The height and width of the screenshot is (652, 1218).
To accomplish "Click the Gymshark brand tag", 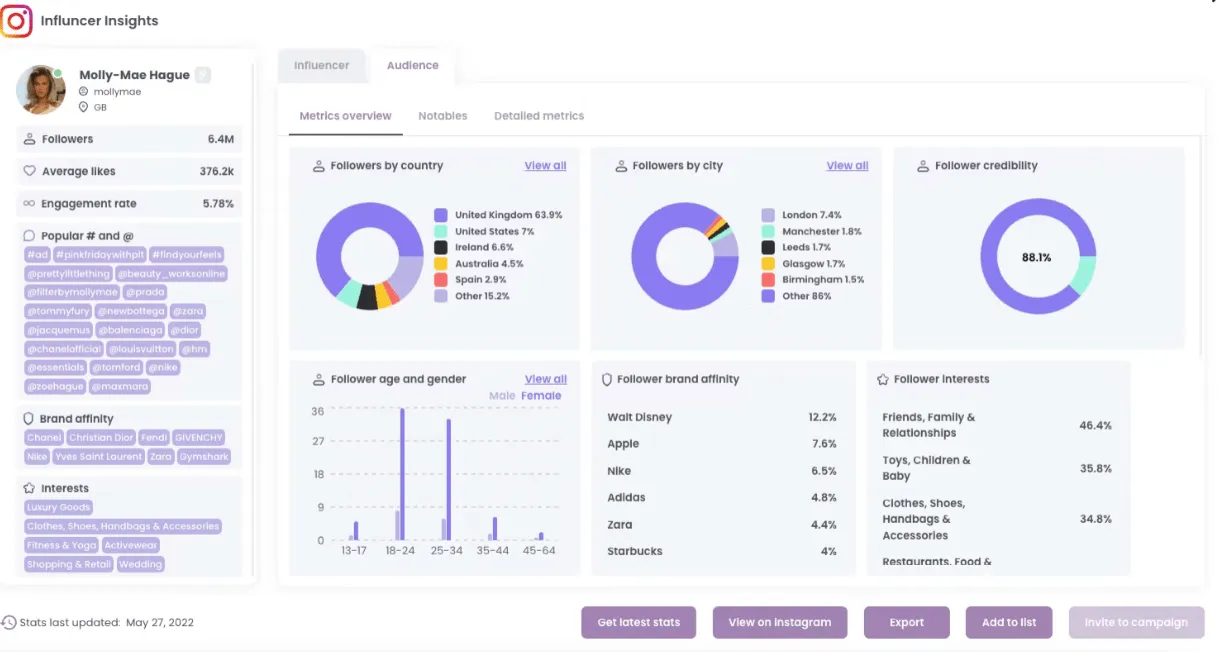I will 204,457.
